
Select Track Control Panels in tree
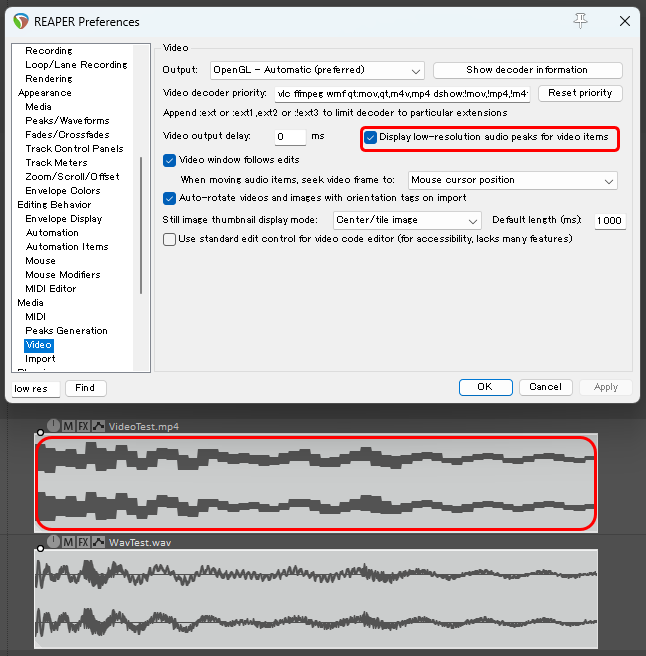tap(74, 149)
